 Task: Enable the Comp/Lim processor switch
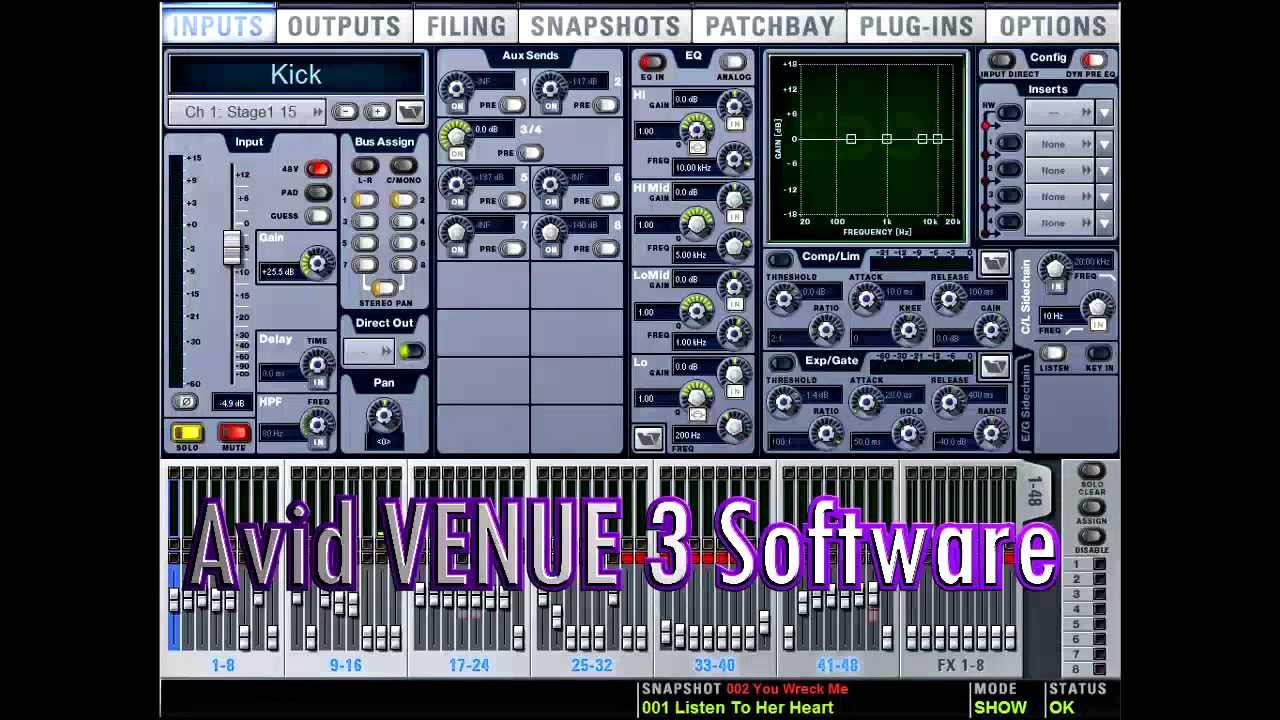click(781, 261)
